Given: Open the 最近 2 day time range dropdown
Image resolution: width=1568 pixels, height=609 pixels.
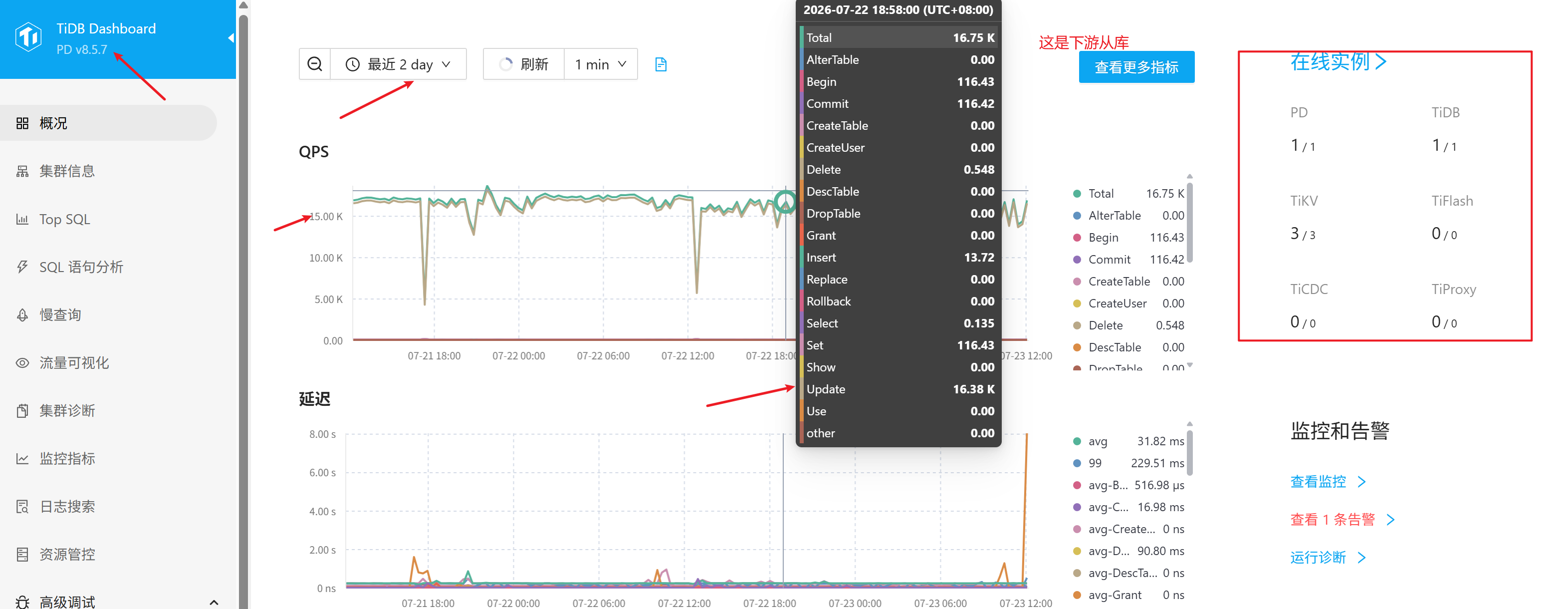Looking at the screenshot, I should [398, 64].
